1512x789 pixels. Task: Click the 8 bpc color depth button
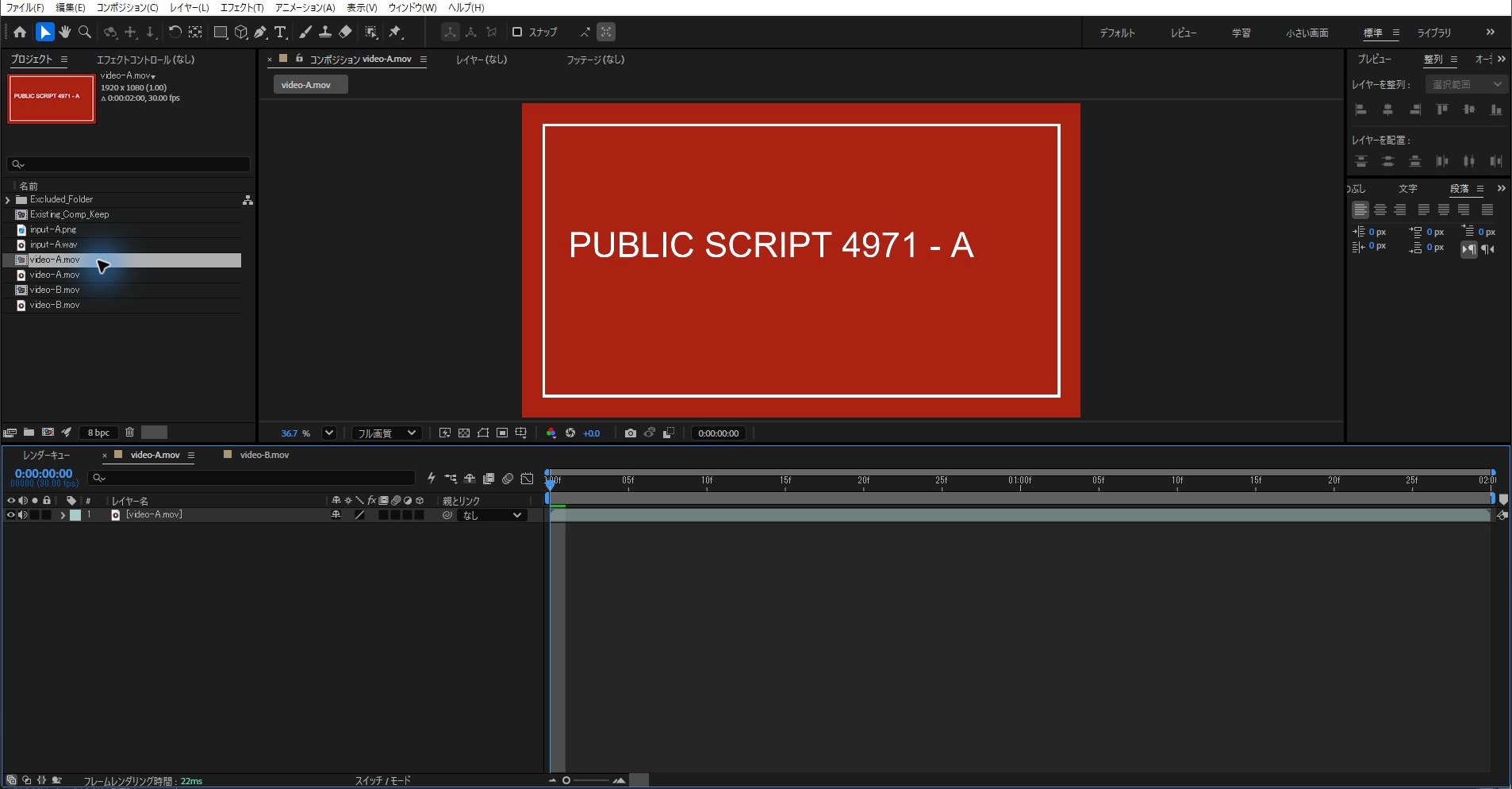click(x=98, y=433)
